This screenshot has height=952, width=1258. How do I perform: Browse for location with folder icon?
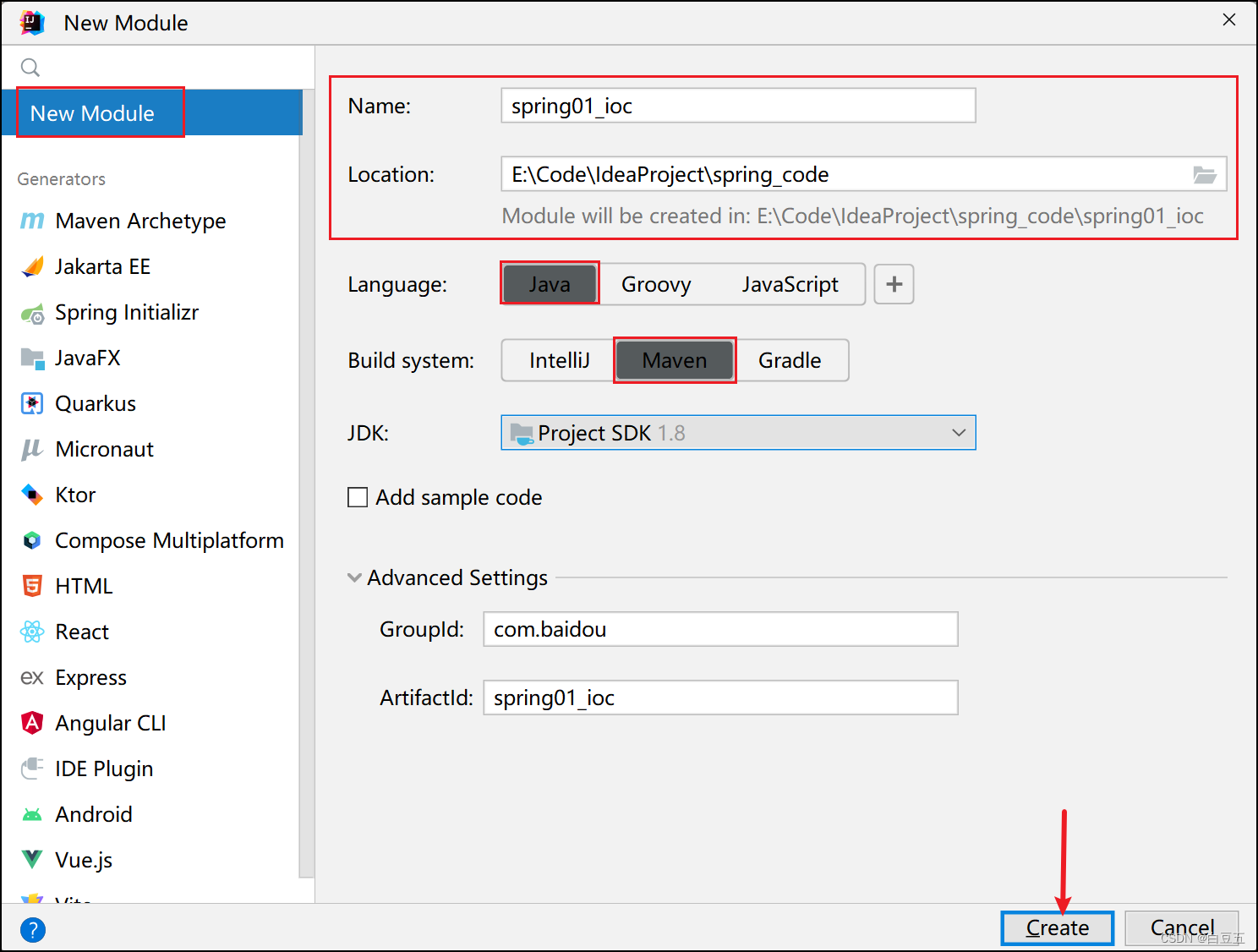[x=1205, y=175]
